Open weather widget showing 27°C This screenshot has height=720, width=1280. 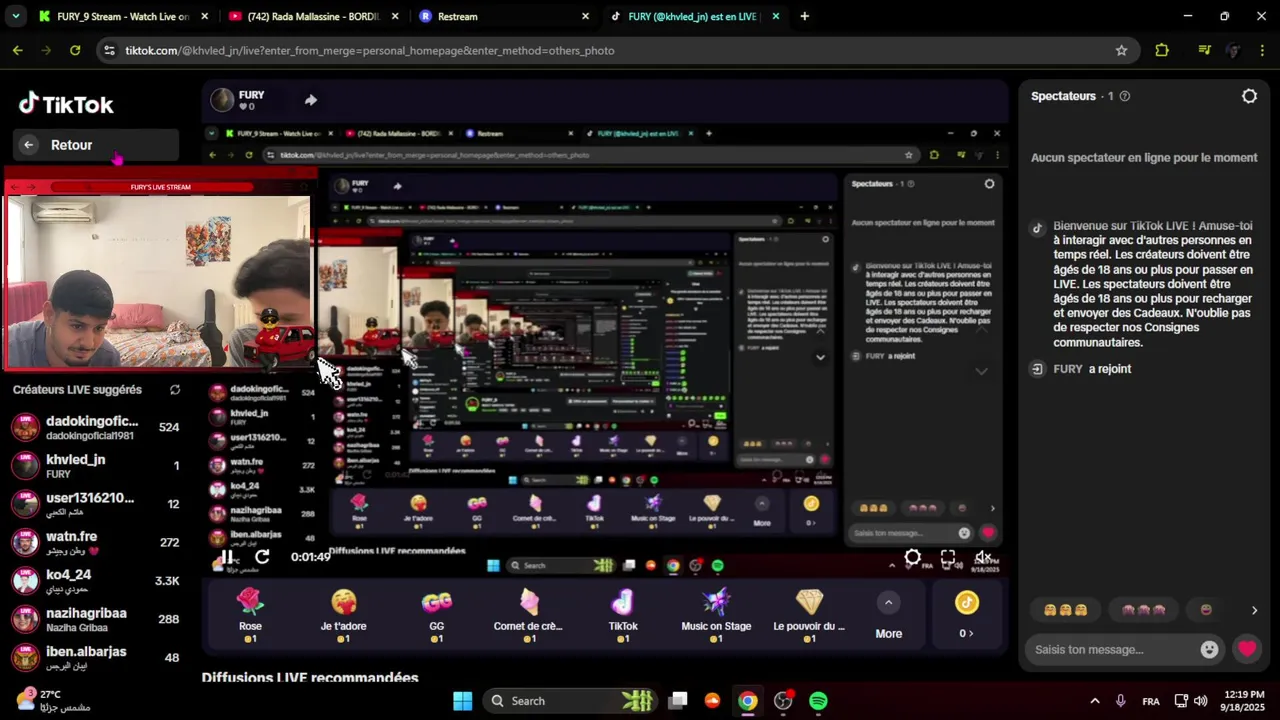52,700
